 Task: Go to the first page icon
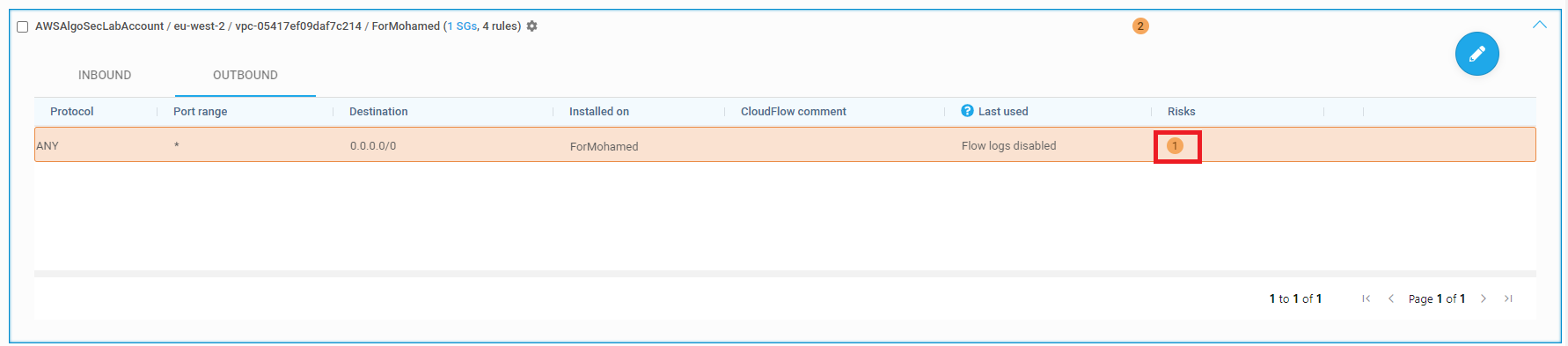[1366, 298]
